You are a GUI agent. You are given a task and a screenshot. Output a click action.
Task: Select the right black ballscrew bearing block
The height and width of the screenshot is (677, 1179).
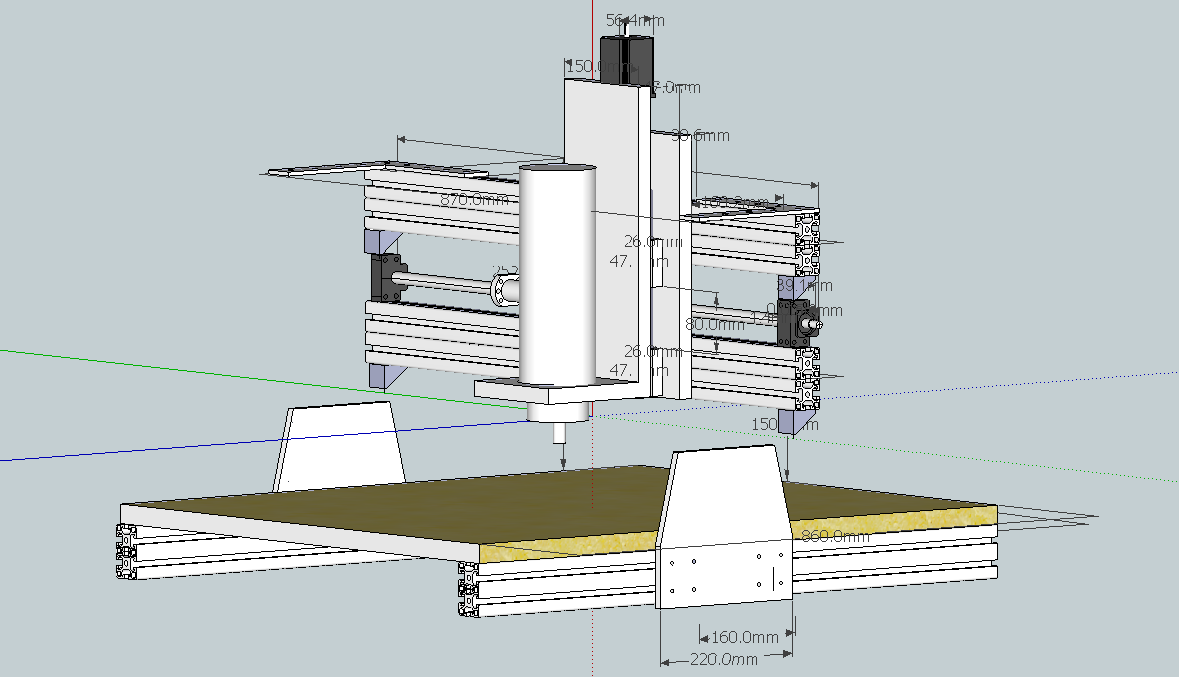pyautogui.click(x=802, y=322)
